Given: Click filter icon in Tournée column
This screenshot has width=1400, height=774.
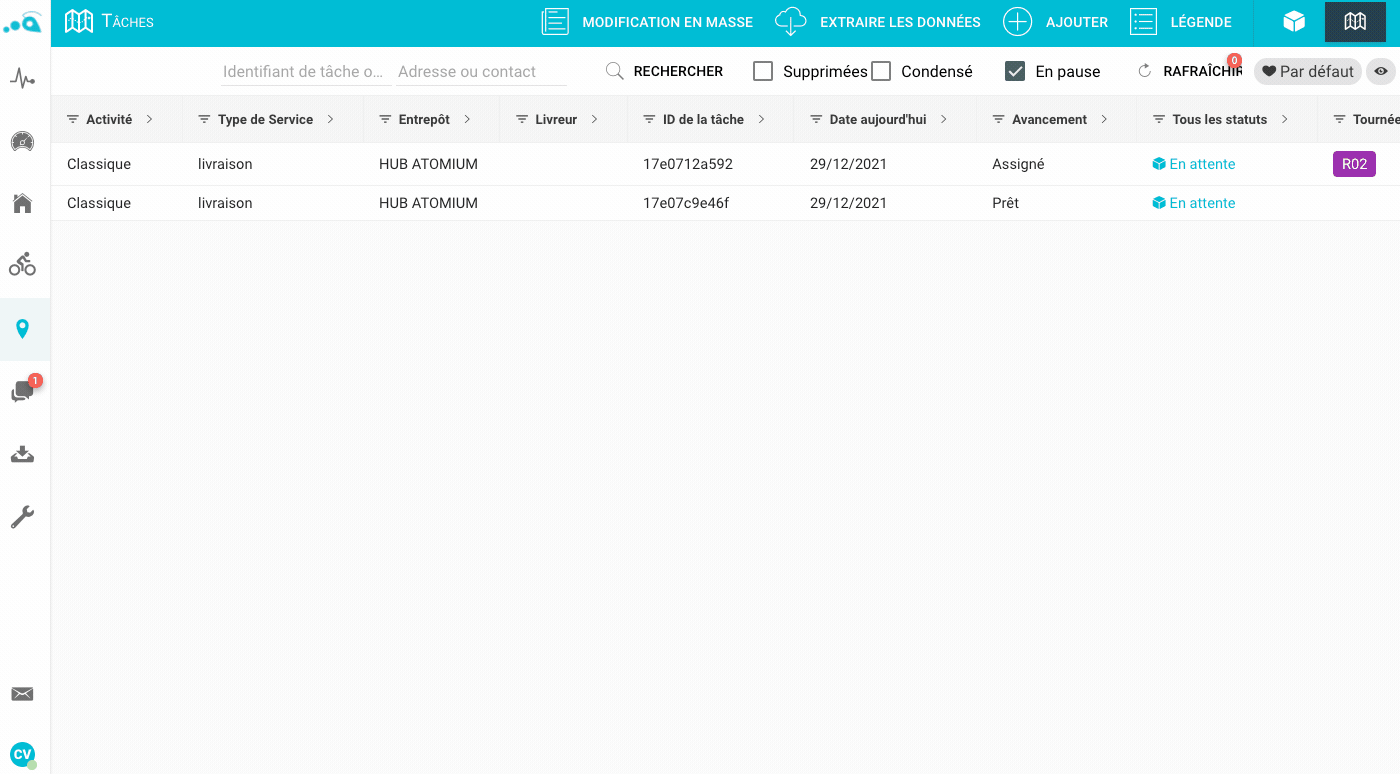Looking at the screenshot, I should click(1339, 119).
